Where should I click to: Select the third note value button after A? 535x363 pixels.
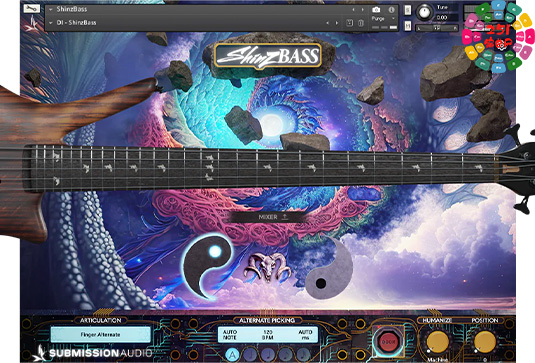286,355
